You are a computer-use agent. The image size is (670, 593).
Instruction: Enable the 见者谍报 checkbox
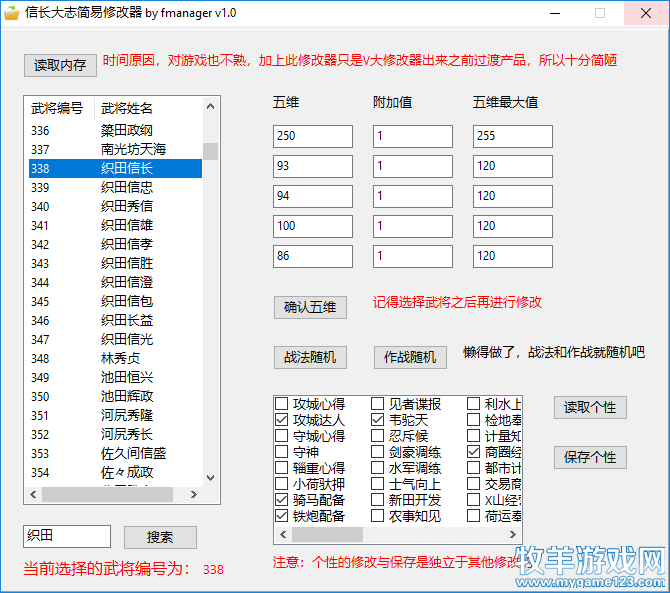point(377,404)
